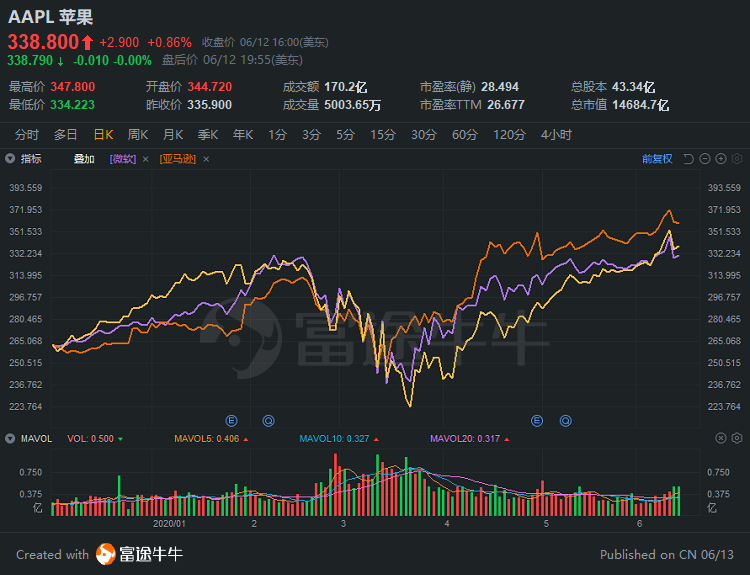Remove the 亚马逊 overlay comparison

click(x=206, y=159)
